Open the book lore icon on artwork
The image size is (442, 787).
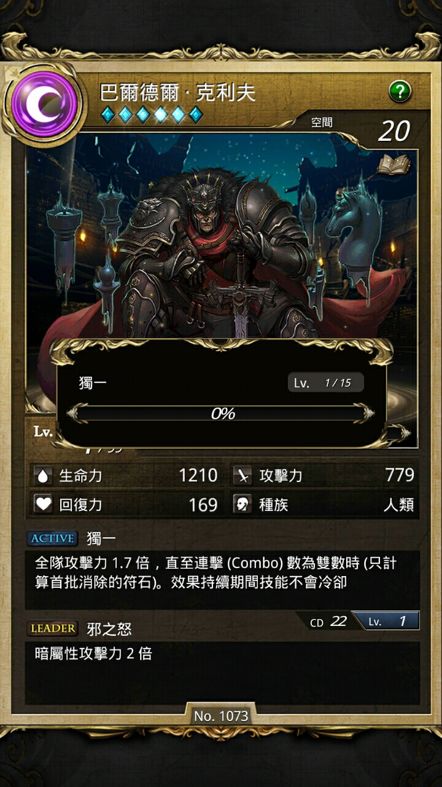tap(393, 165)
